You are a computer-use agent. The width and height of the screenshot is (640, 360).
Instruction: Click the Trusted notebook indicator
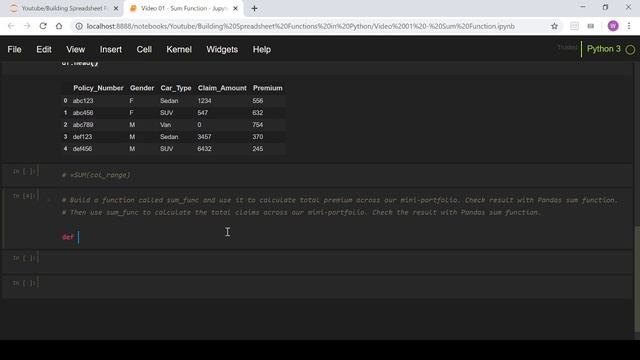click(x=567, y=48)
